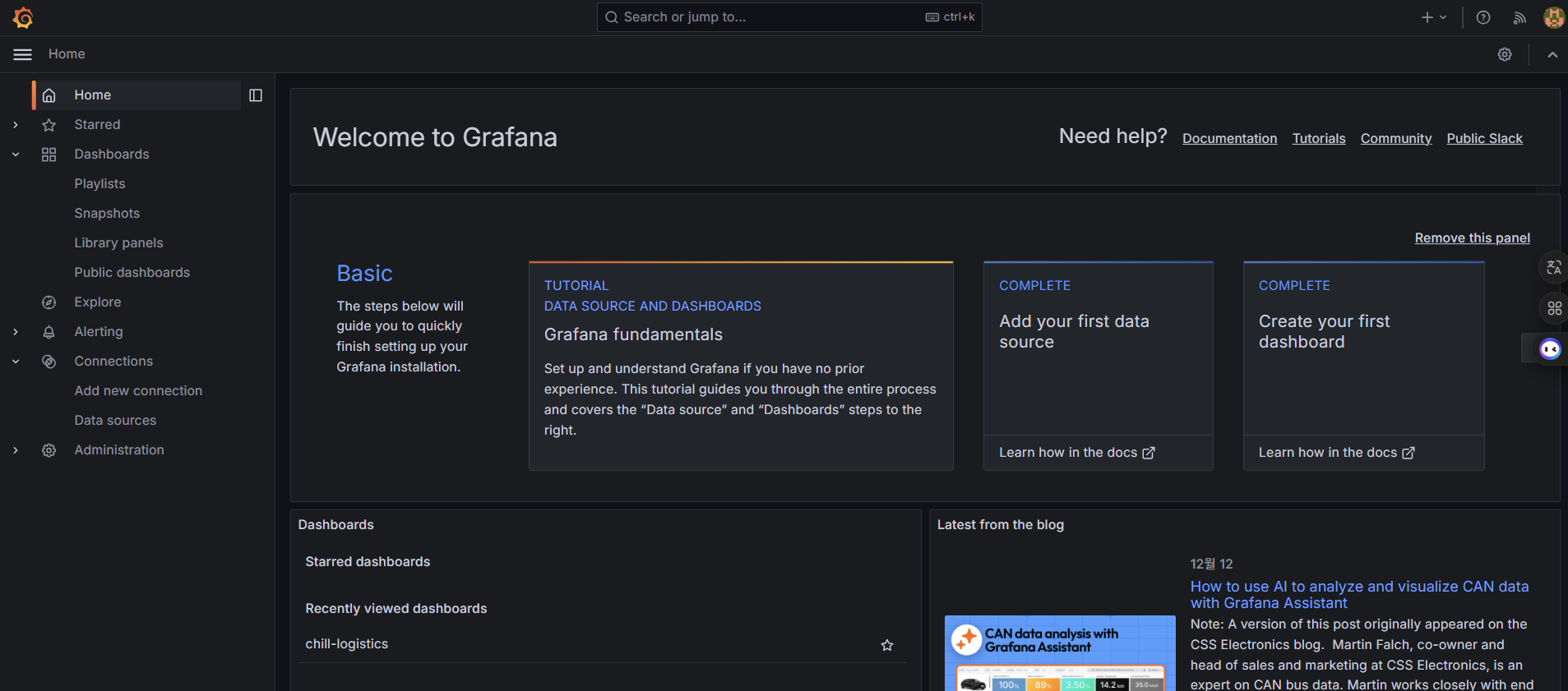1568x691 pixels.
Task: Click the CAN data analysis blog thumbnail
Action: pyautogui.click(x=1060, y=653)
